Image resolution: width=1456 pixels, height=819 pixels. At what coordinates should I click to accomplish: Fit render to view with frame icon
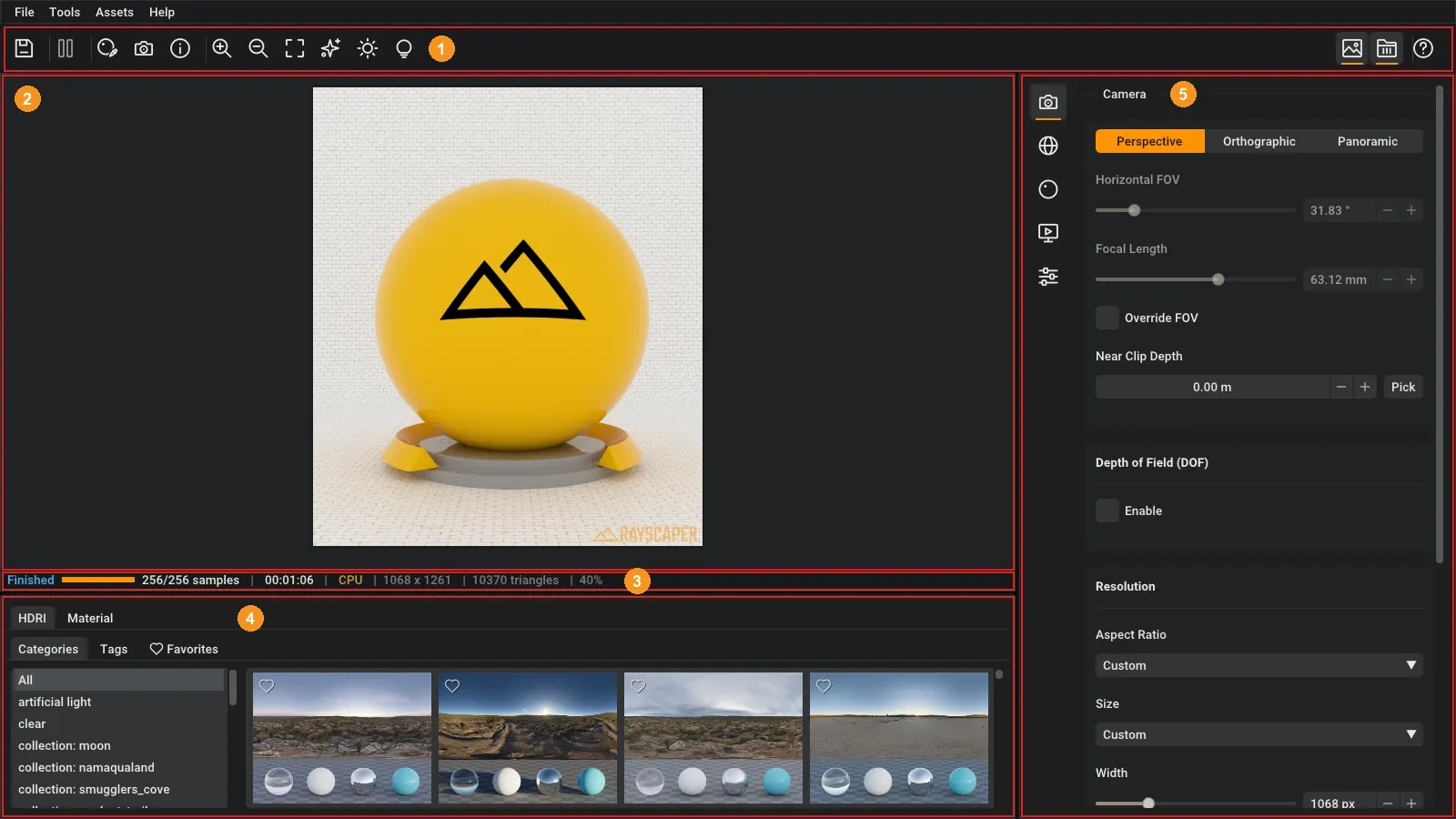295,48
